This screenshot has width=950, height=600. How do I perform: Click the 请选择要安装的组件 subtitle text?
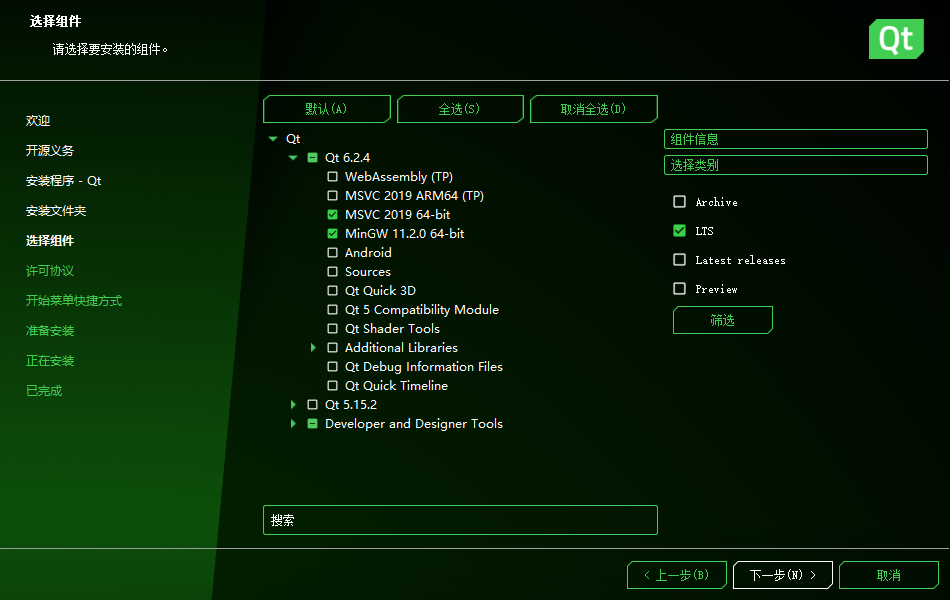(110, 50)
